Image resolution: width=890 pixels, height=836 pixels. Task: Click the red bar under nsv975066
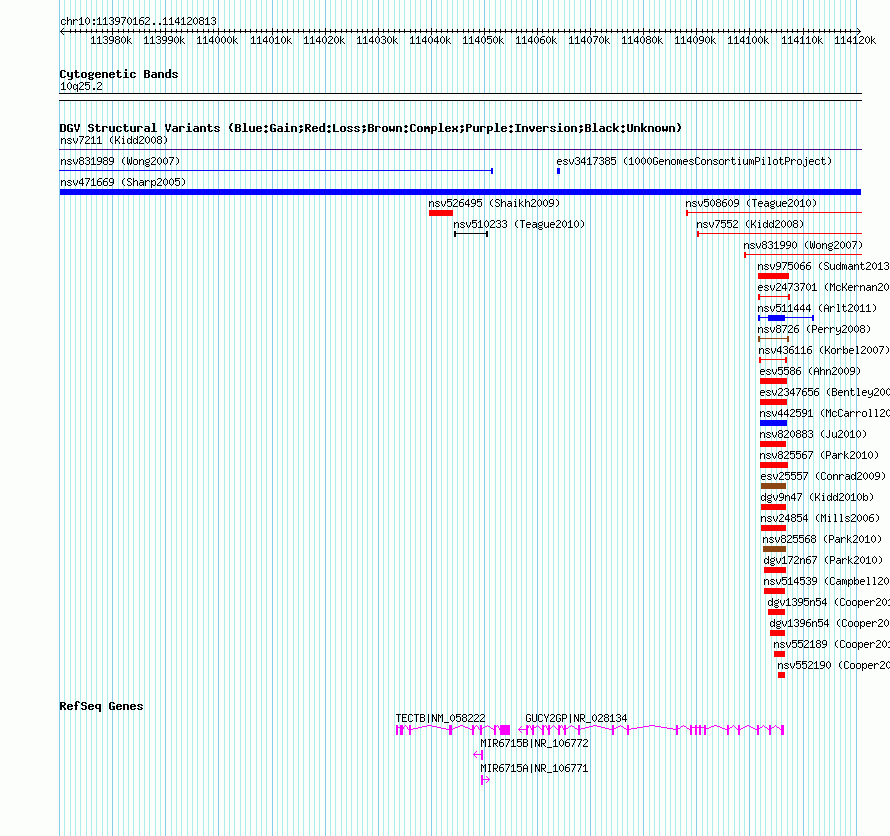point(773,276)
